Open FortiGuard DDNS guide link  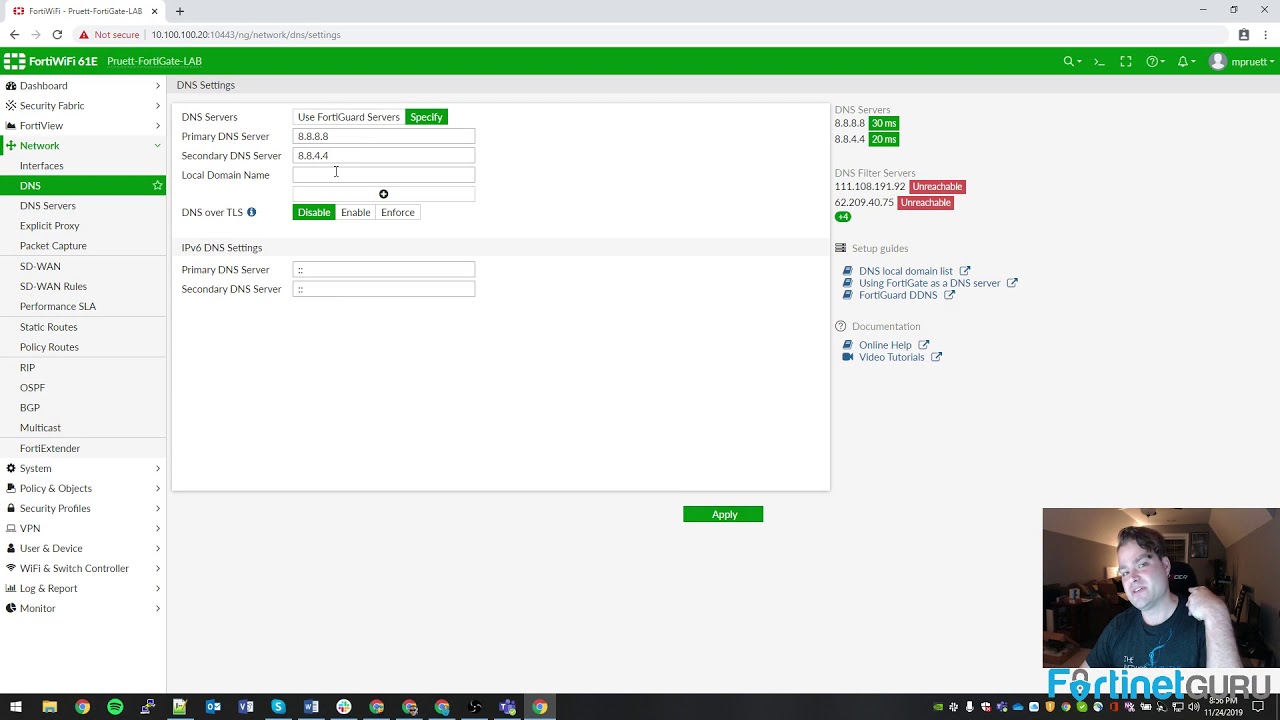pyautogui.click(x=898, y=295)
